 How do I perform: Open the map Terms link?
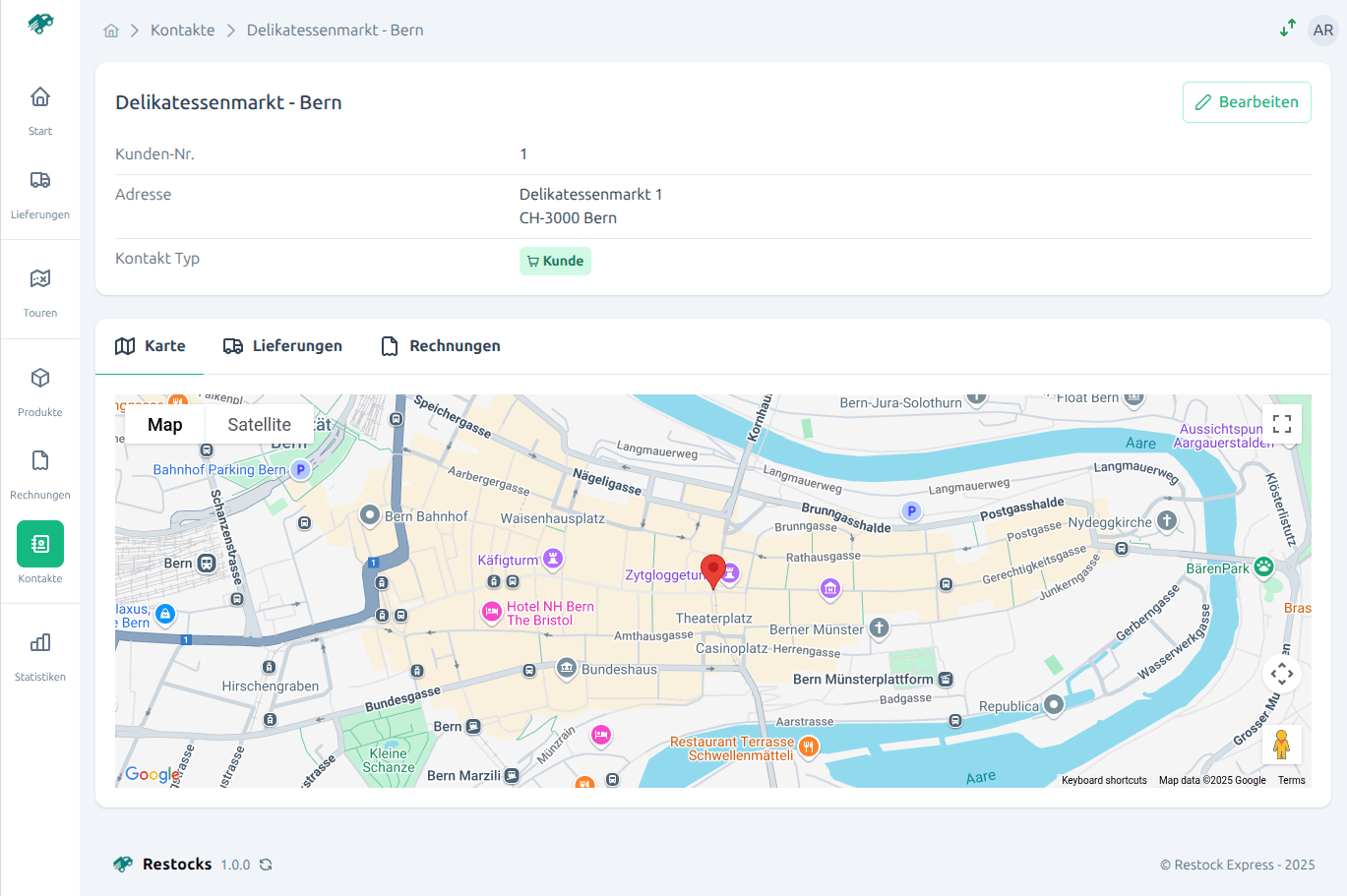click(1292, 780)
